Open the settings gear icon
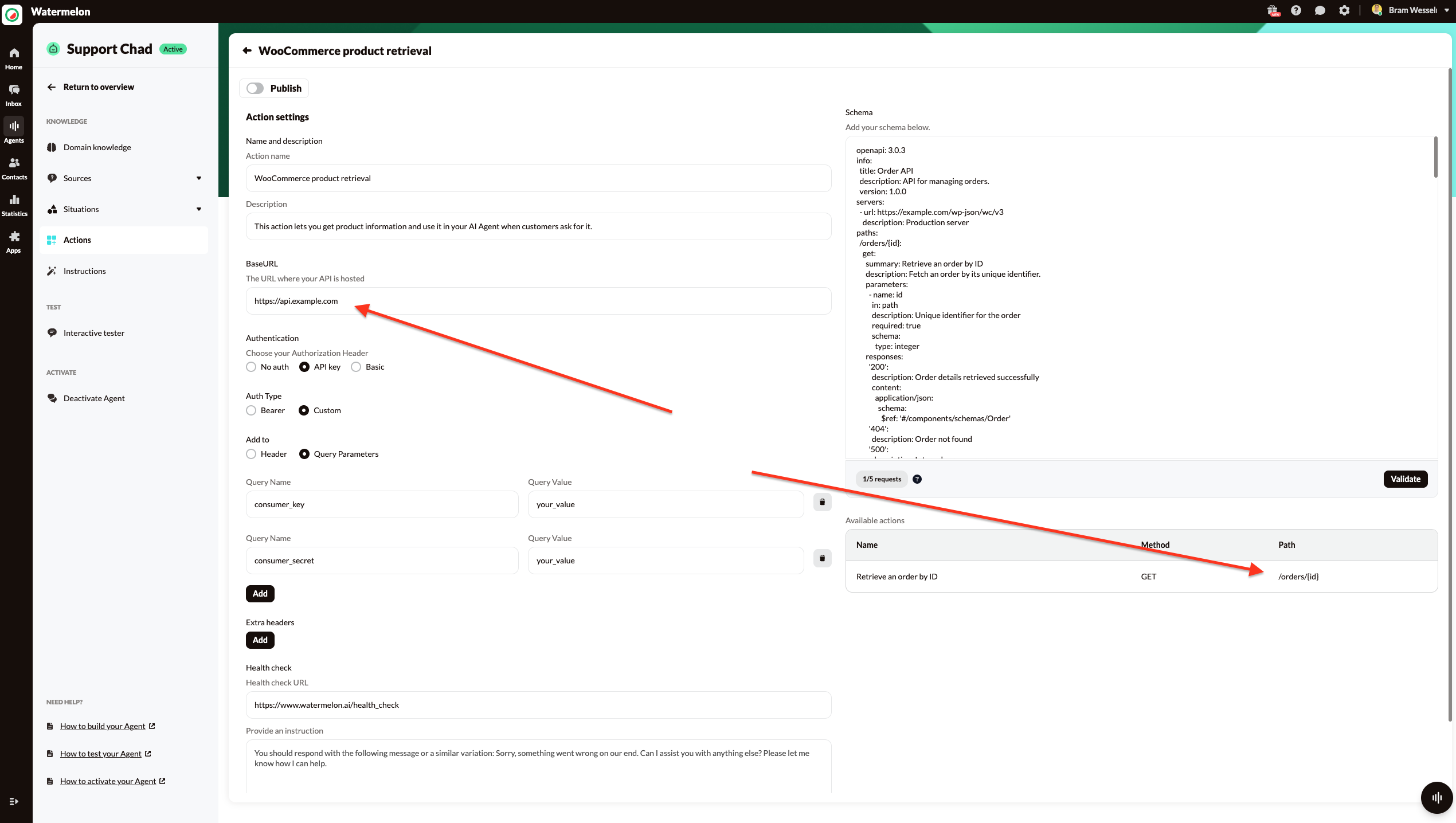The image size is (1456, 823). point(1344,10)
